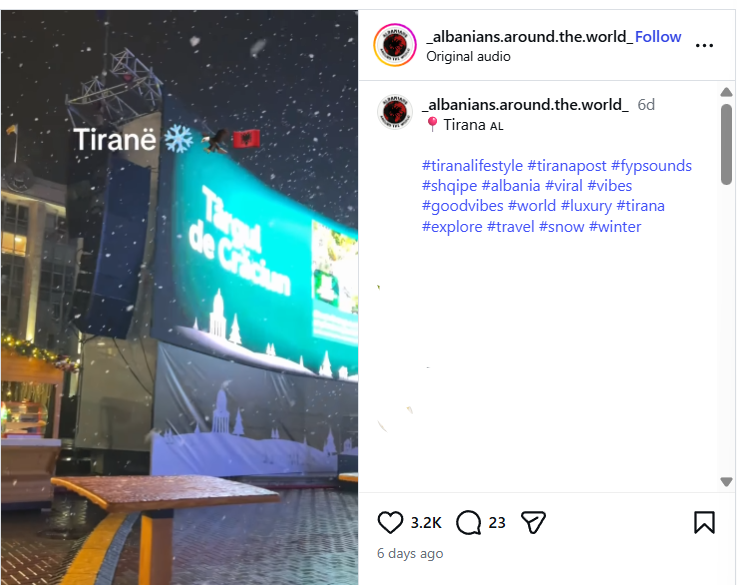
Task: Open the header profile picture with story ring
Action: pyautogui.click(x=395, y=45)
